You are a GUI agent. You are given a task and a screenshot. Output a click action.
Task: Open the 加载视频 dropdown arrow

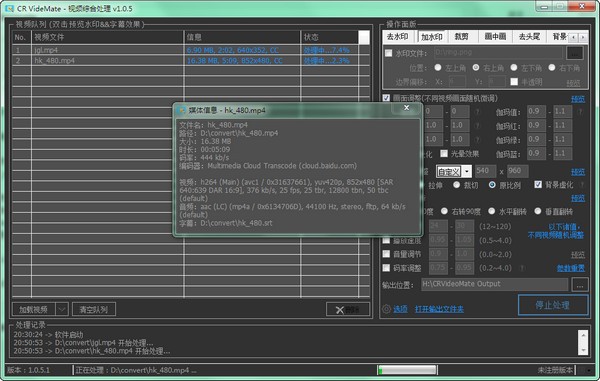coord(62,309)
